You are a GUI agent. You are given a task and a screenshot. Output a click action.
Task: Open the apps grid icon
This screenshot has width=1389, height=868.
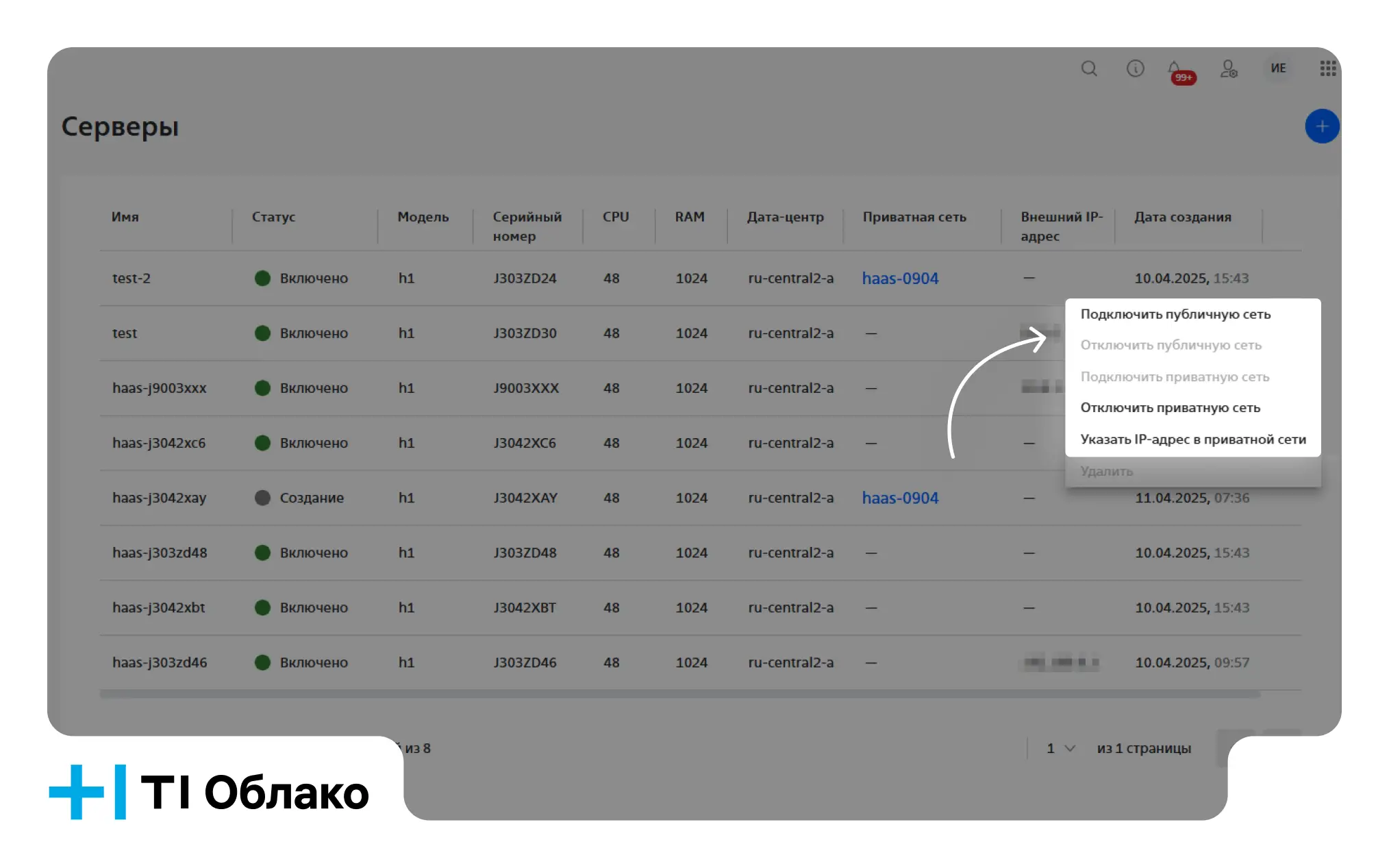point(1327,68)
